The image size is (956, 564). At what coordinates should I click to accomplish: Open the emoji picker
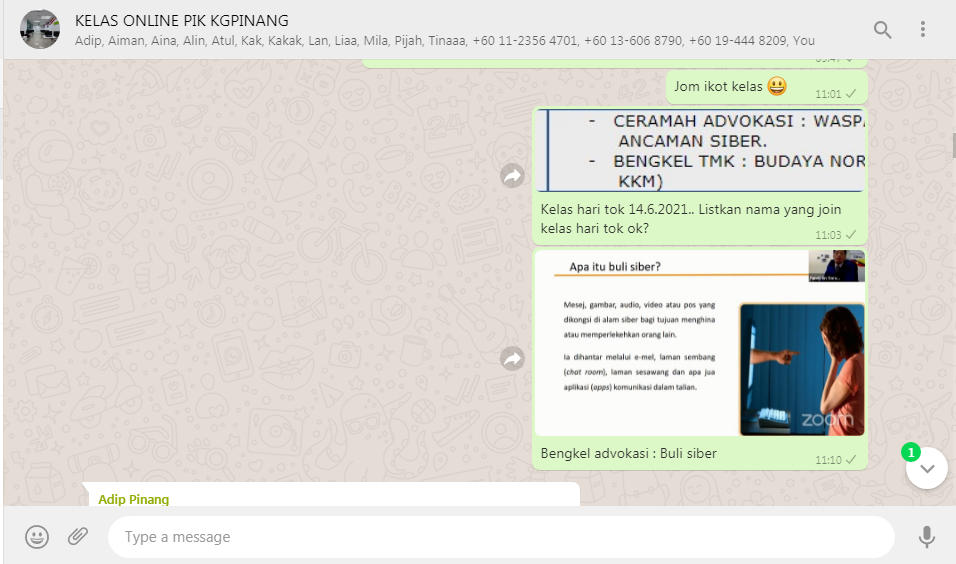(x=37, y=537)
